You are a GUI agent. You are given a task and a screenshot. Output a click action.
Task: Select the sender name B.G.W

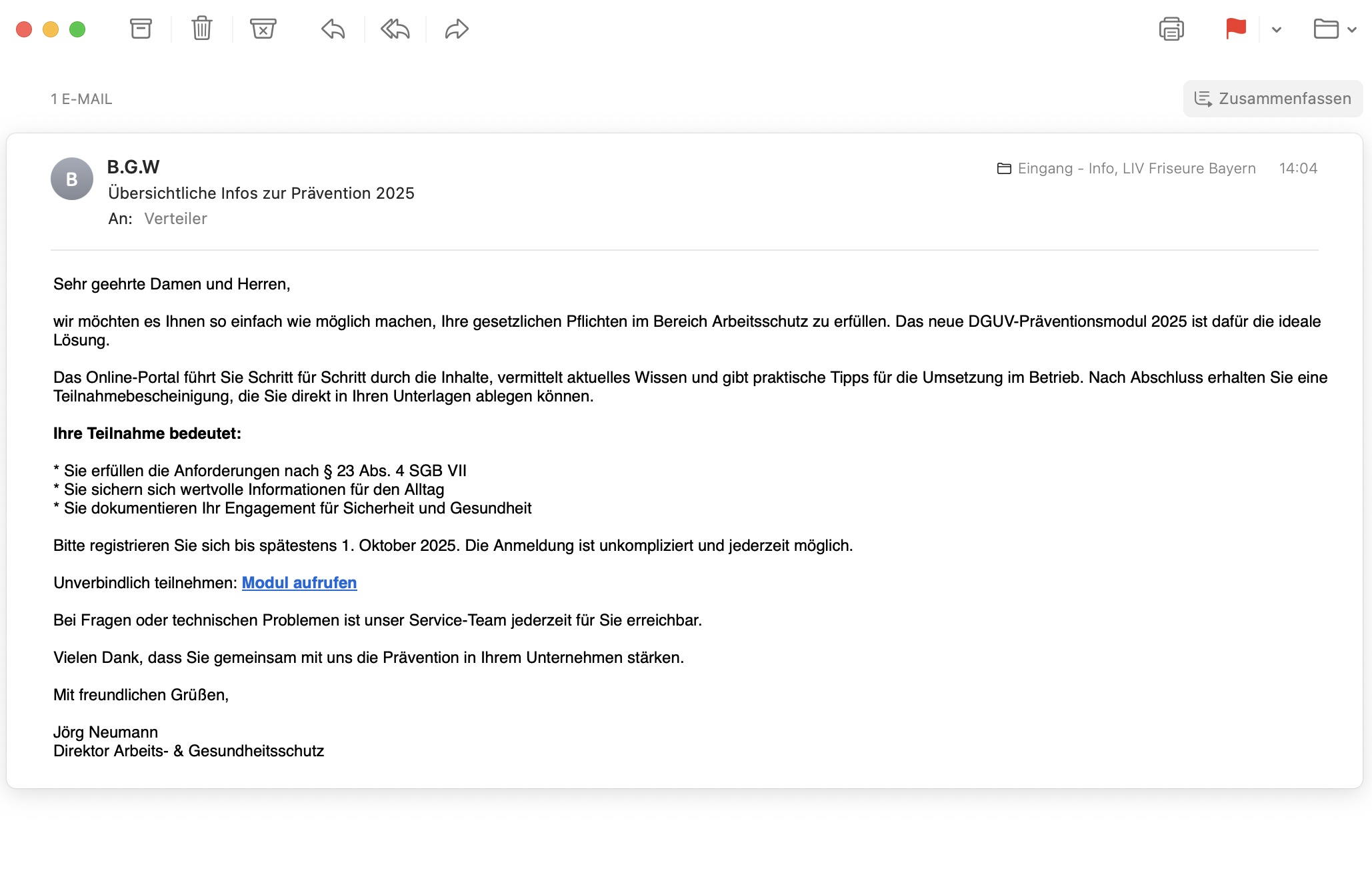[x=133, y=167]
